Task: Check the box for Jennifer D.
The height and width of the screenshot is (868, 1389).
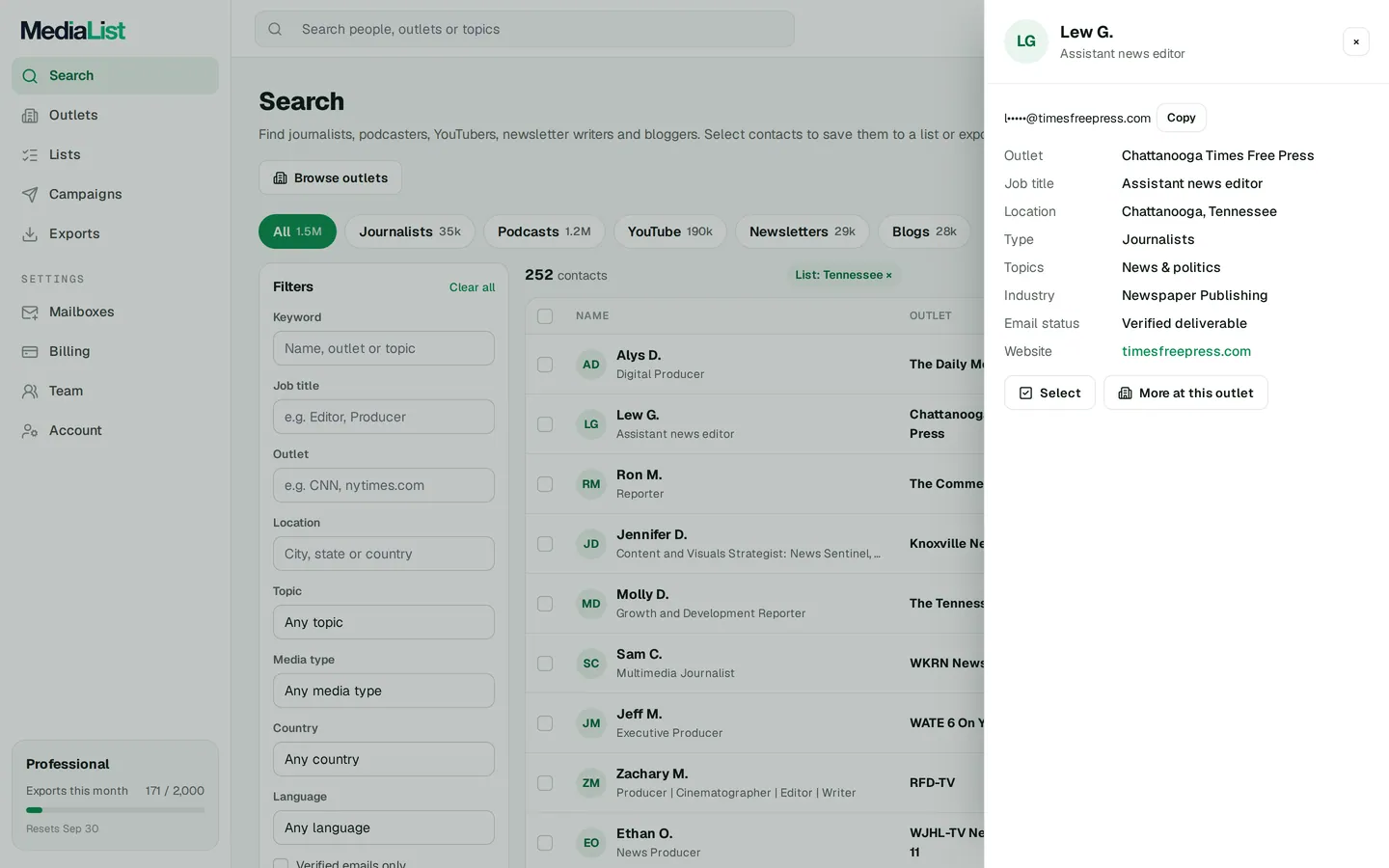Action: 545,544
